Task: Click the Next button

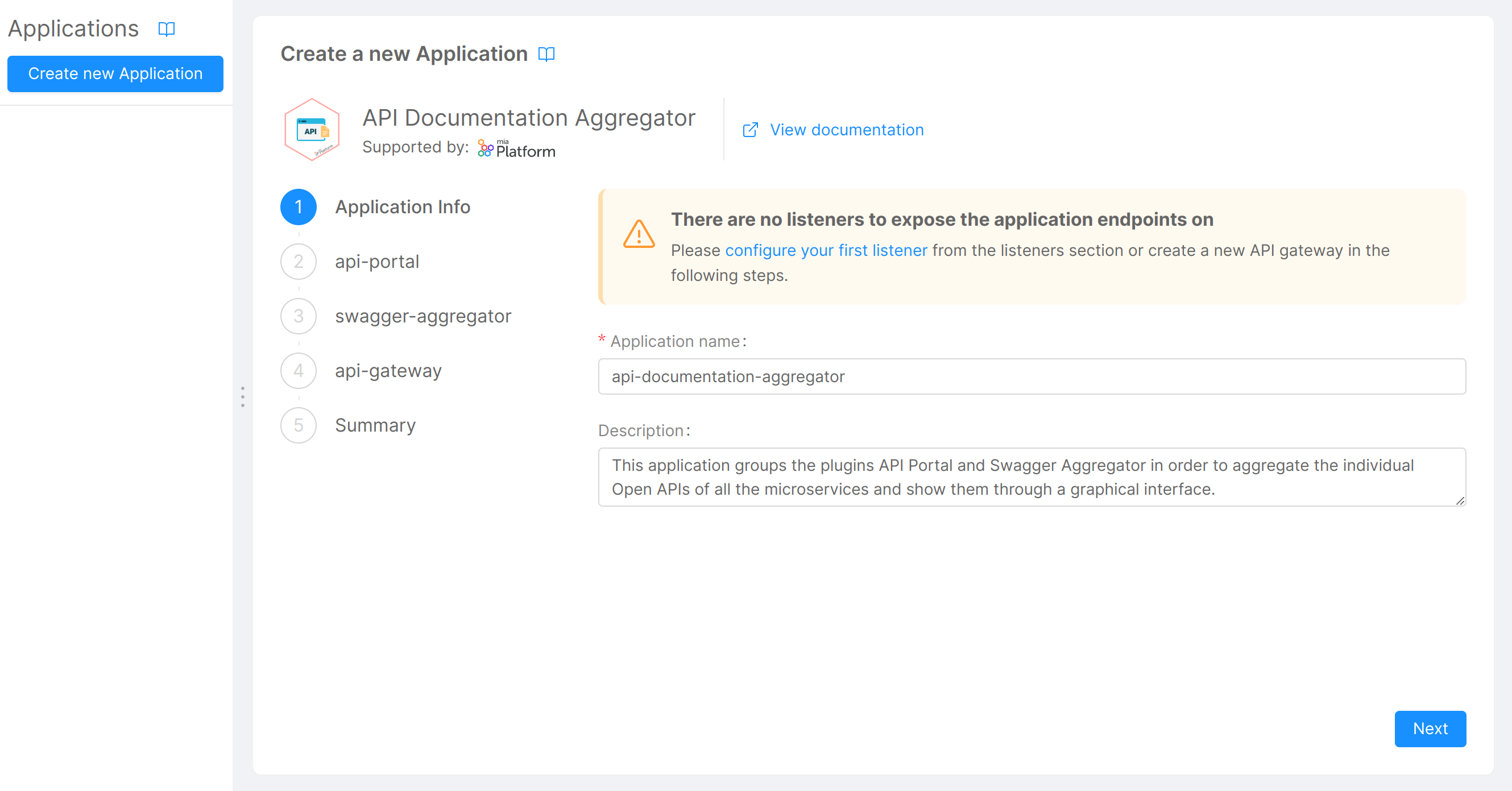Action: (x=1431, y=729)
